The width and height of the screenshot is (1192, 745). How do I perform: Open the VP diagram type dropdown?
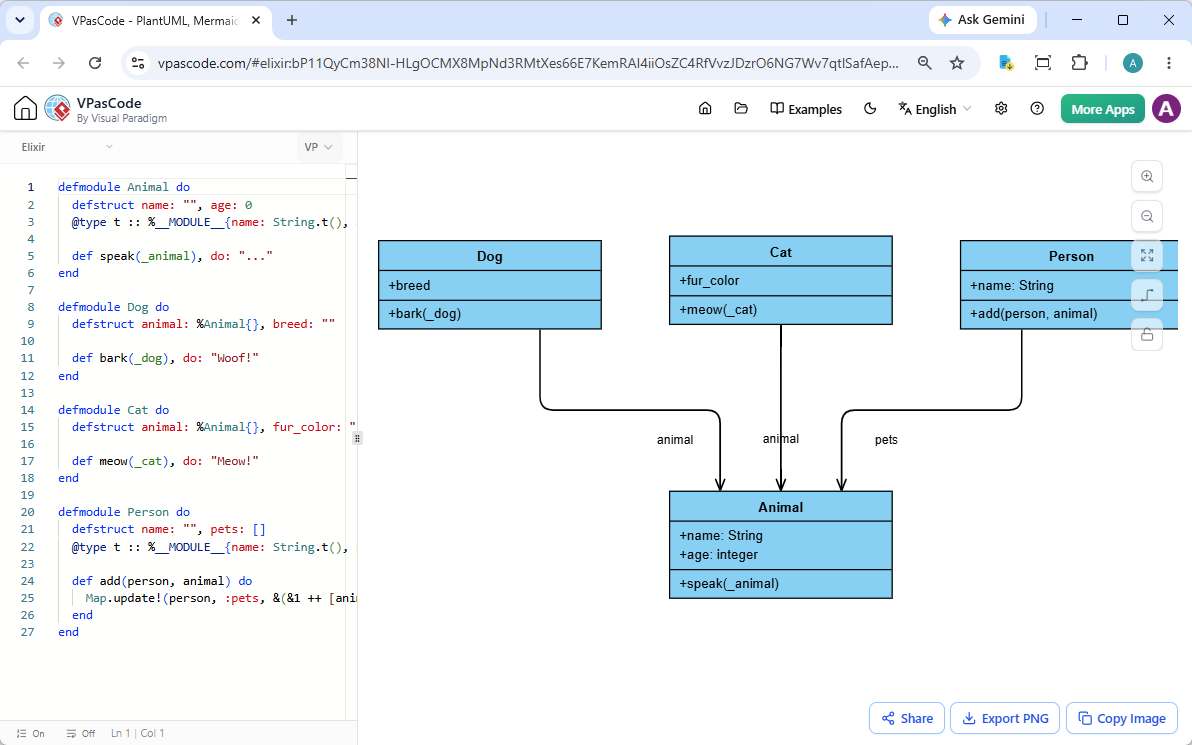[x=319, y=147]
